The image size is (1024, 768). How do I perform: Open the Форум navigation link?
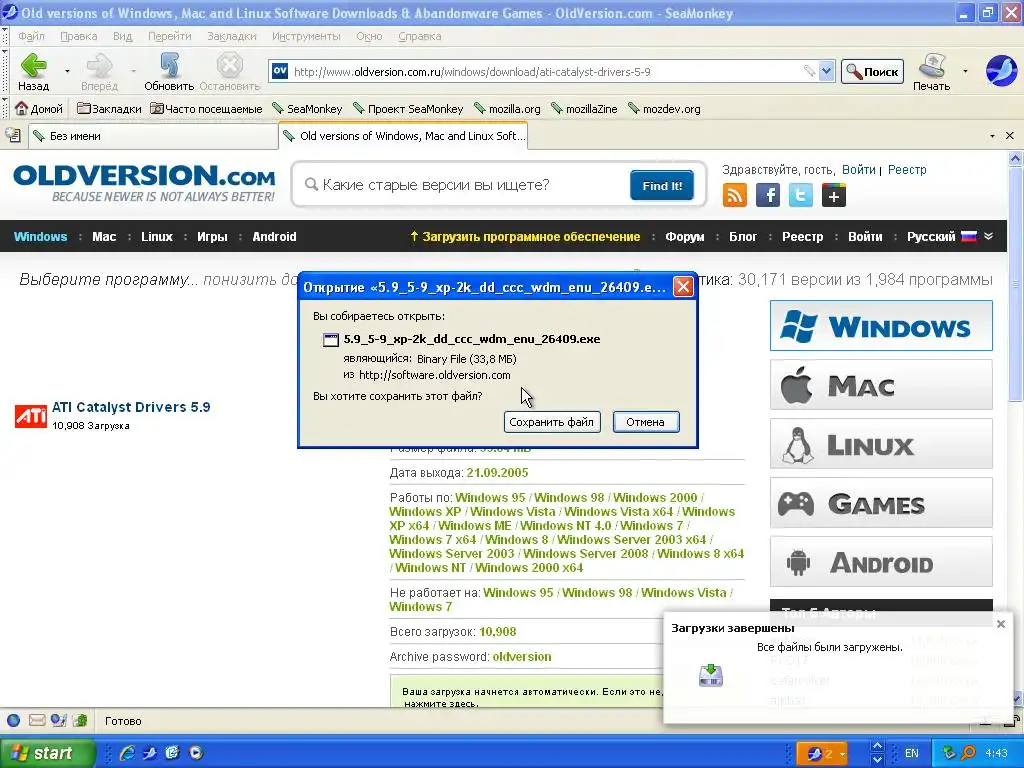tap(684, 236)
